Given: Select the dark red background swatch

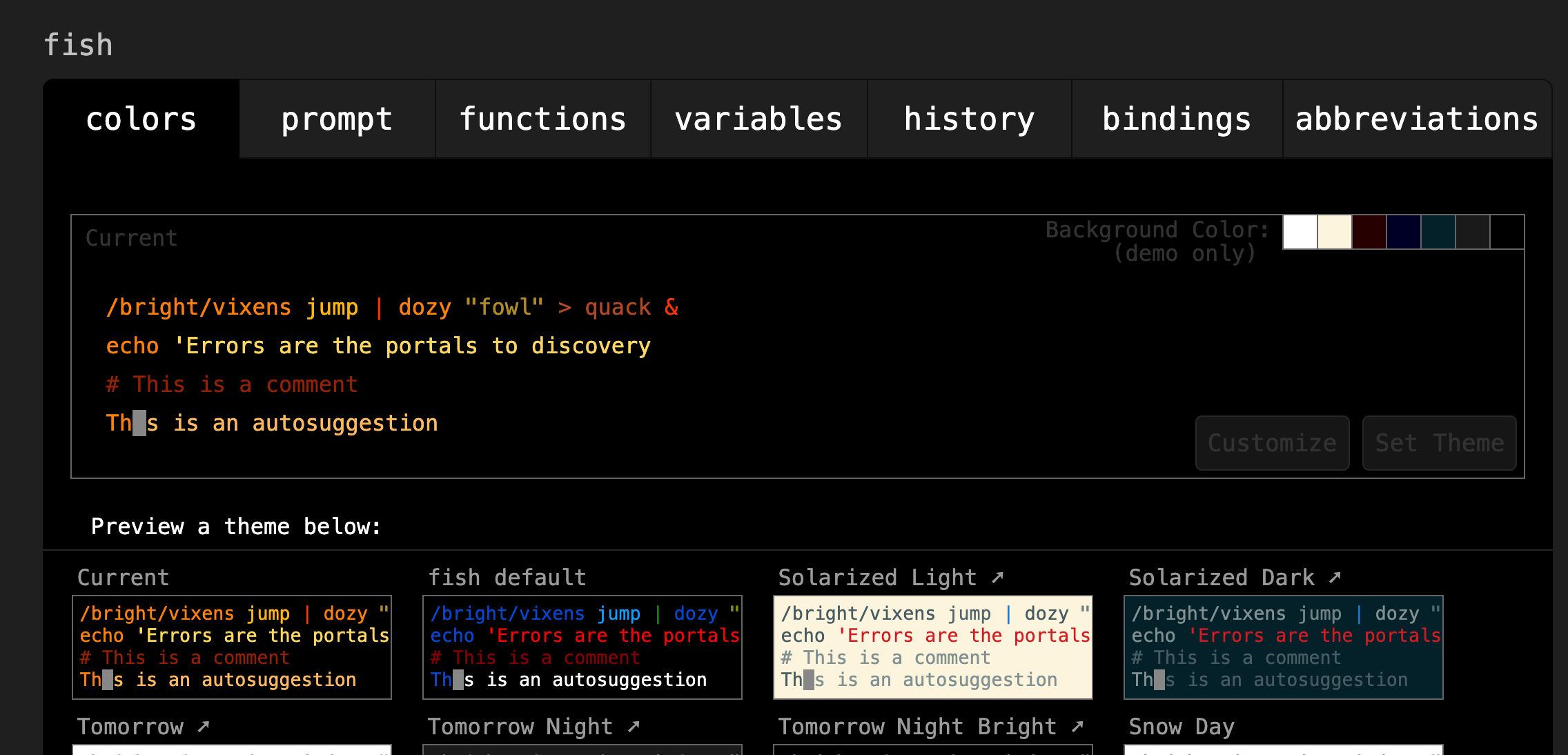Looking at the screenshot, I should [1369, 233].
